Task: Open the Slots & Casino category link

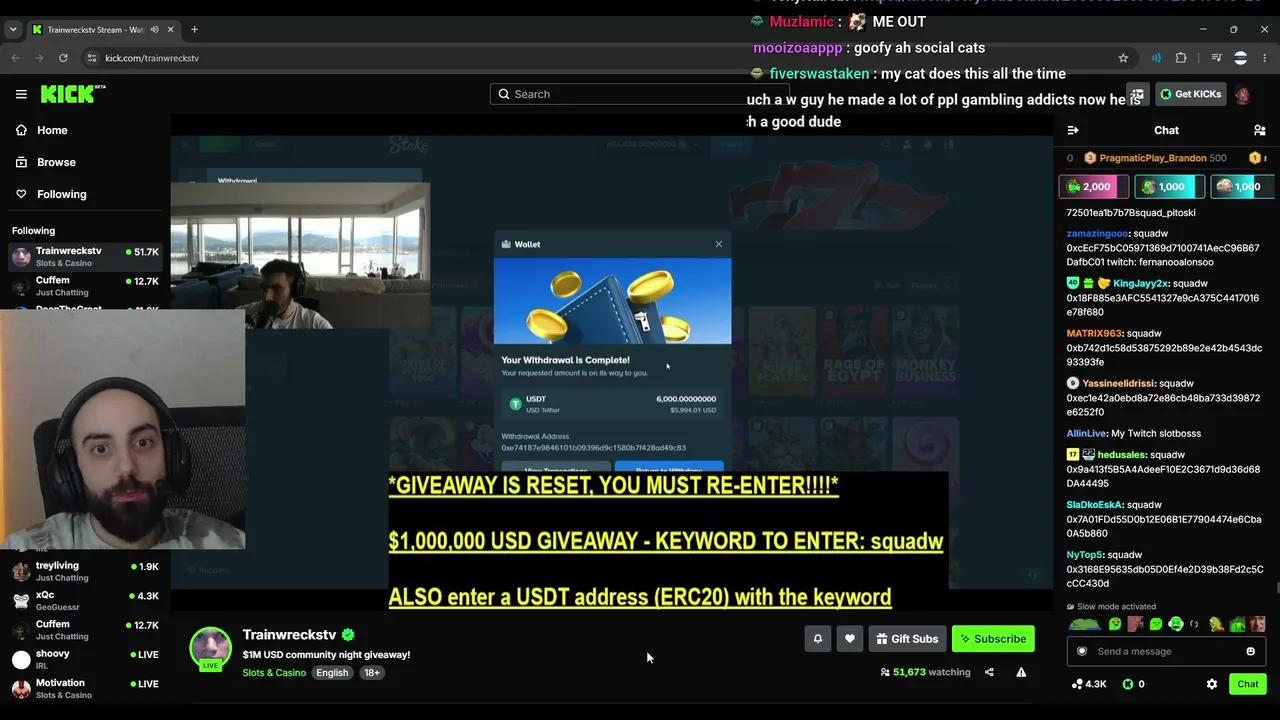Action: pyautogui.click(x=274, y=673)
